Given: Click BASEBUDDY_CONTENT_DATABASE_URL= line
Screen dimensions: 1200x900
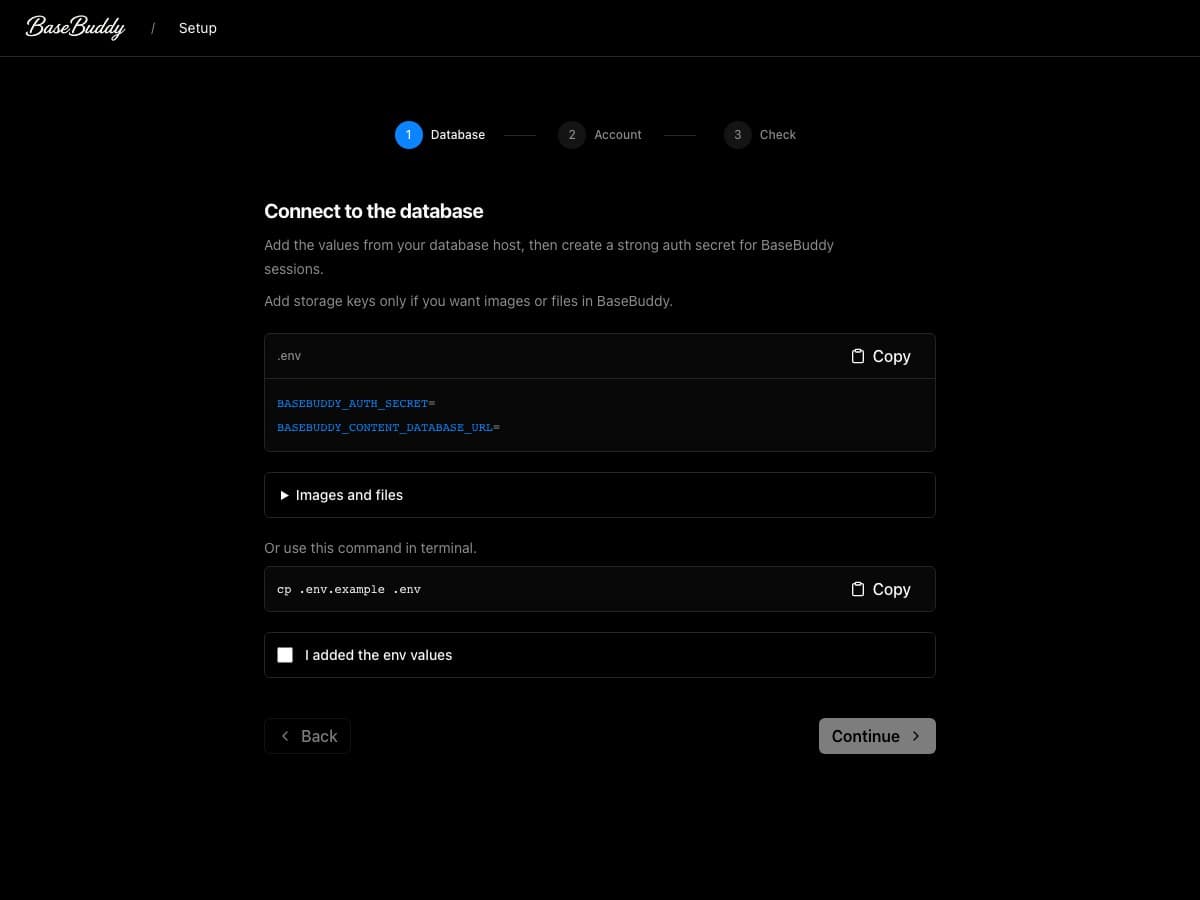Looking at the screenshot, I should [388, 428].
